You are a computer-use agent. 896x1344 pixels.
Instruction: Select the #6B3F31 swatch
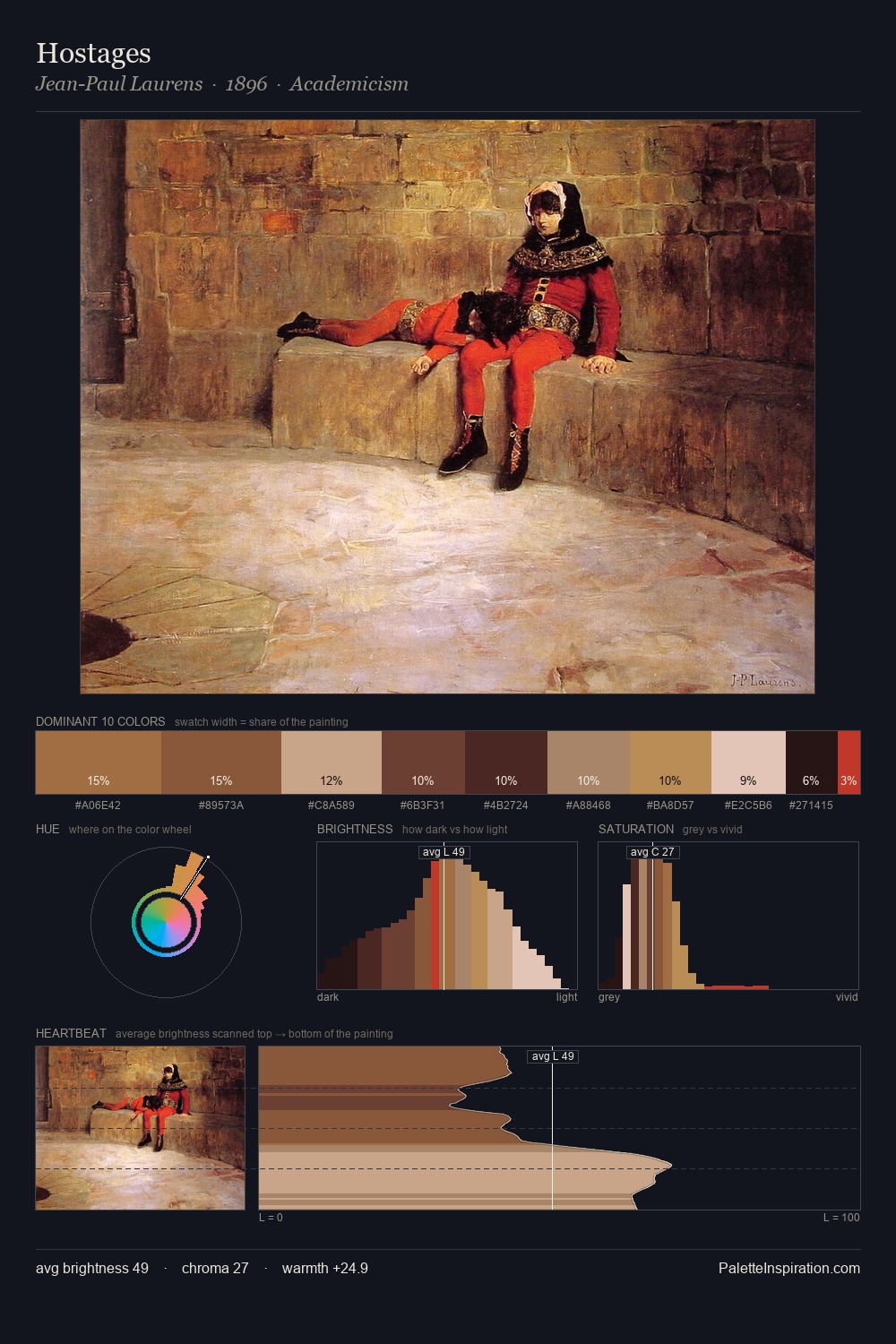423,762
